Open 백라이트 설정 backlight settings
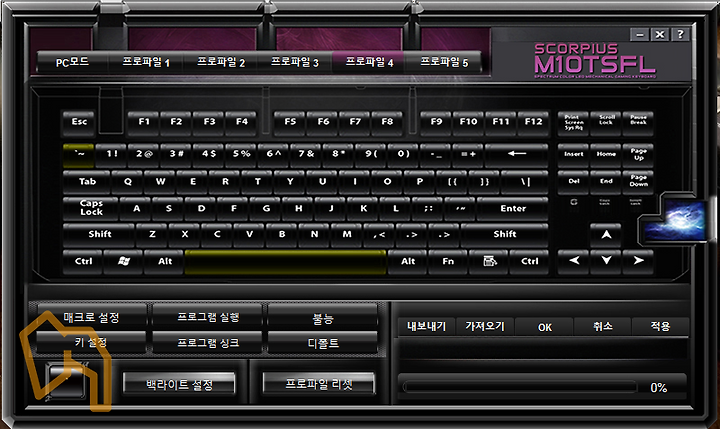The height and width of the screenshot is (429, 720). click(179, 384)
